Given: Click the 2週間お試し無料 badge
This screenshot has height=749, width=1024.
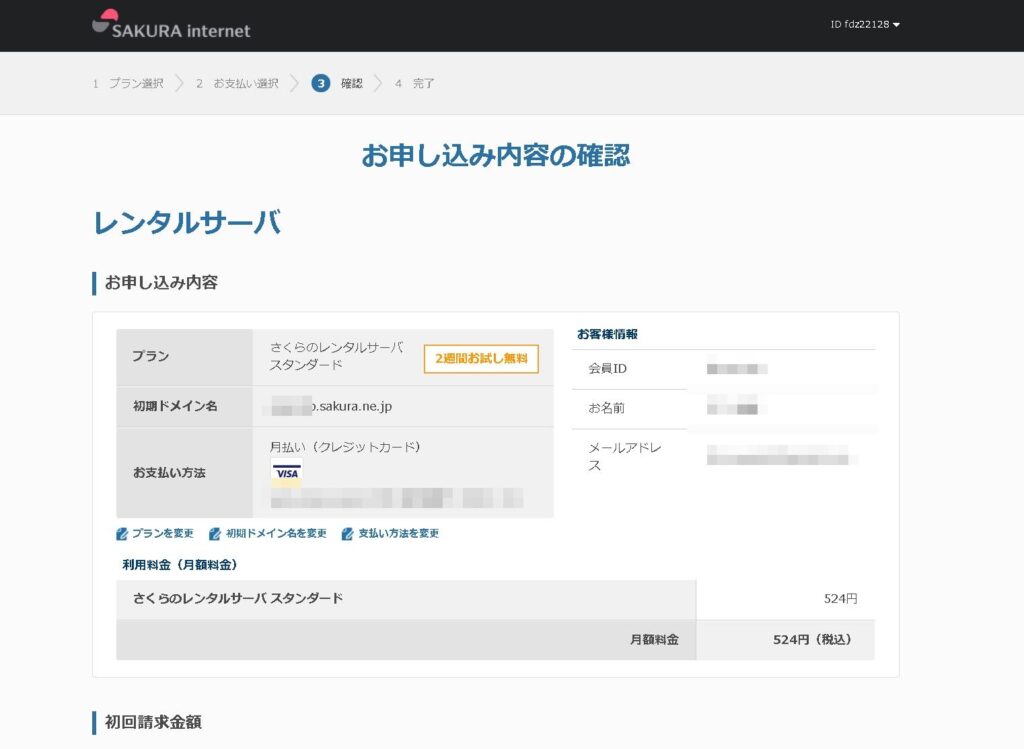Looking at the screenshot, I should click(481, 358).
